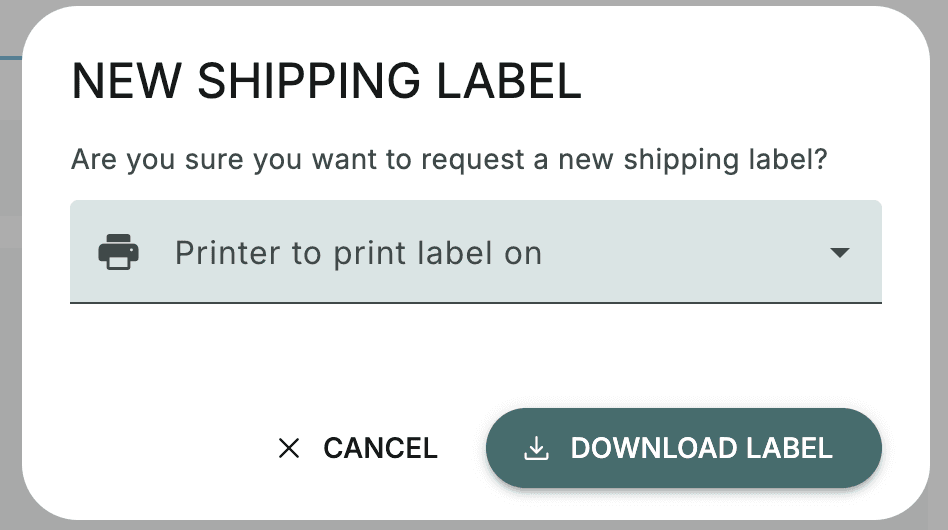Click the X icon beside Cancel
Viewport: 948px width, 530px height.
[x=289, y=448]
